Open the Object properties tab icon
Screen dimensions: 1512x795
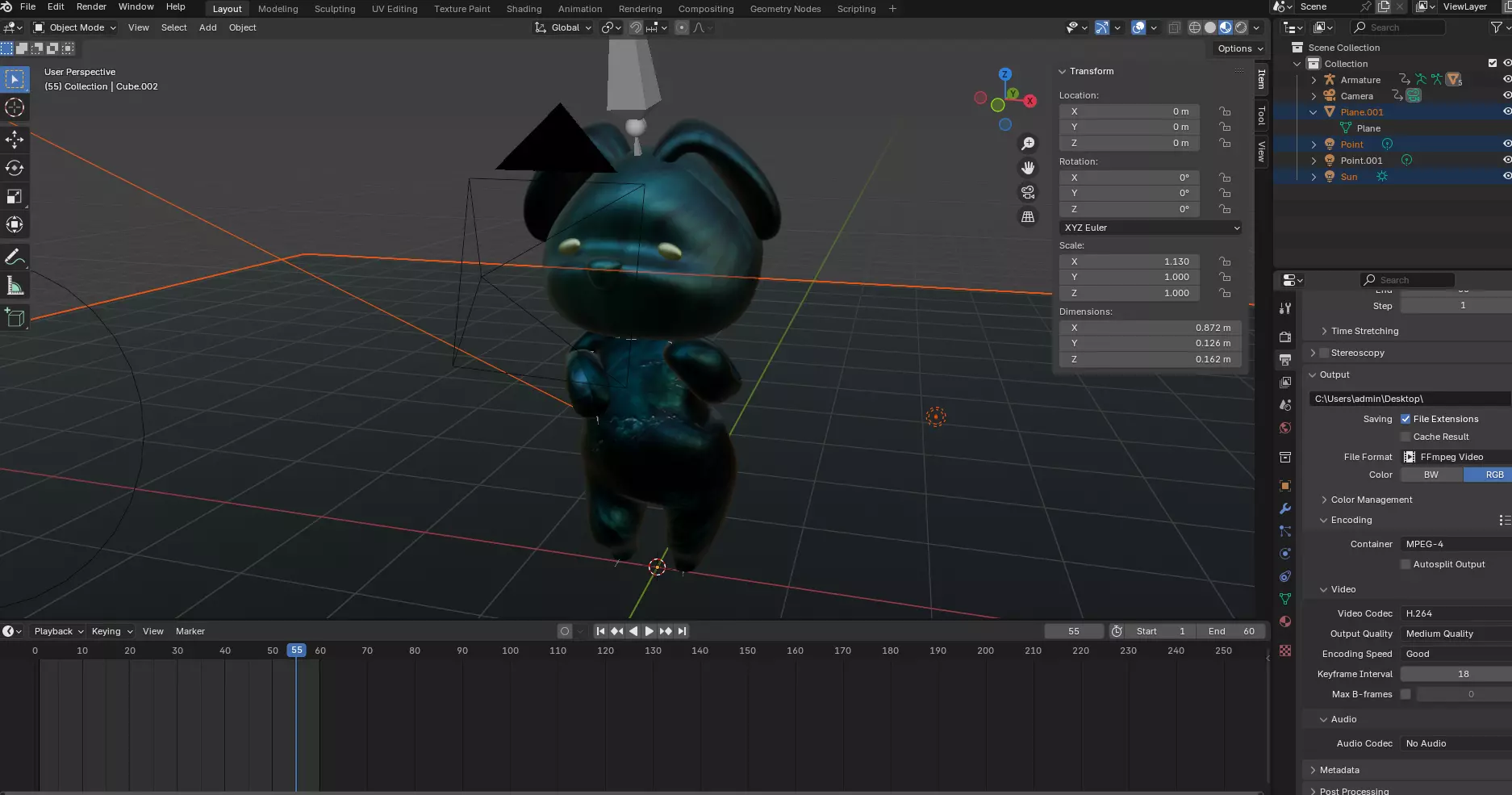tap(1285, 486)
